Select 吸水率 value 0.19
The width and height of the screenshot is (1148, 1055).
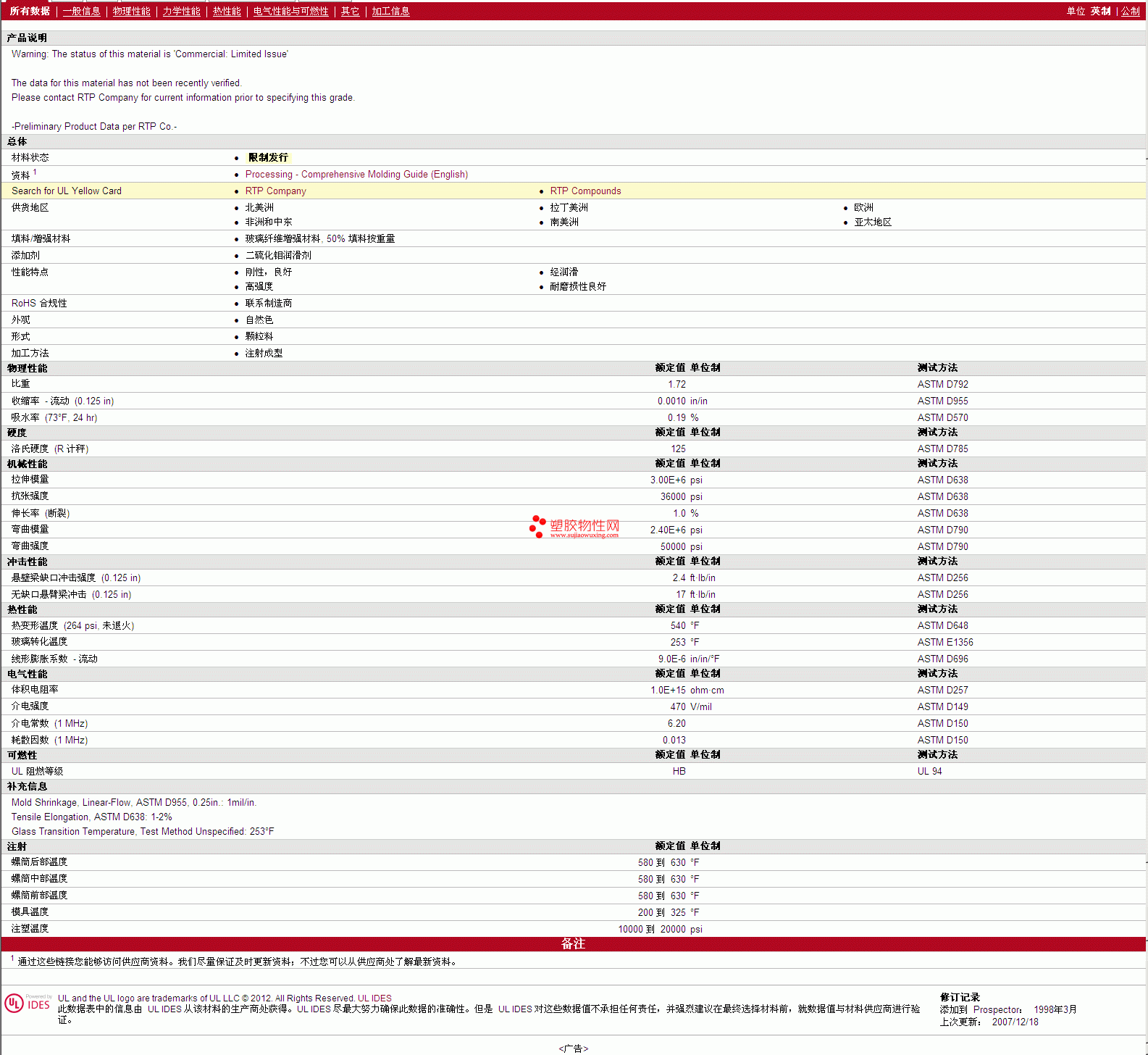coord(676,417)
